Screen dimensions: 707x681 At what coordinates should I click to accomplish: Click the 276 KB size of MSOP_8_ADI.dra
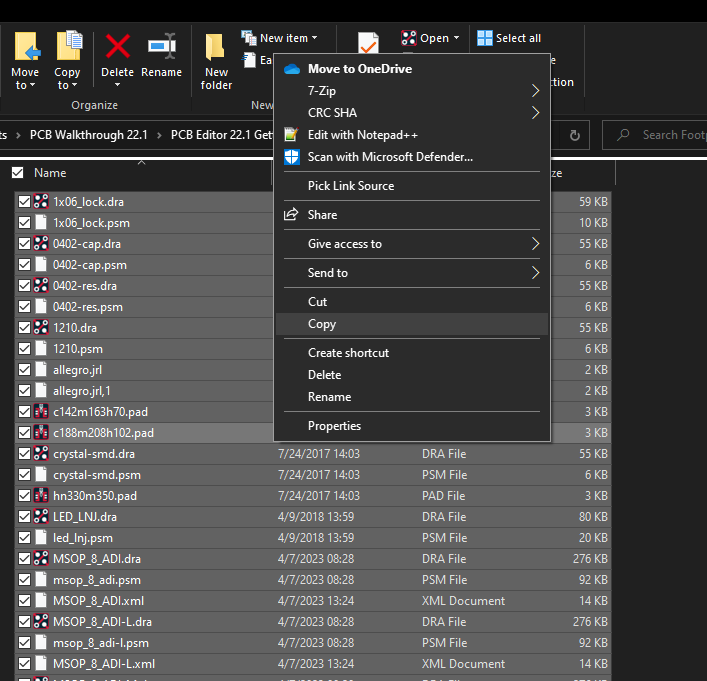click(x=590, y=558)
